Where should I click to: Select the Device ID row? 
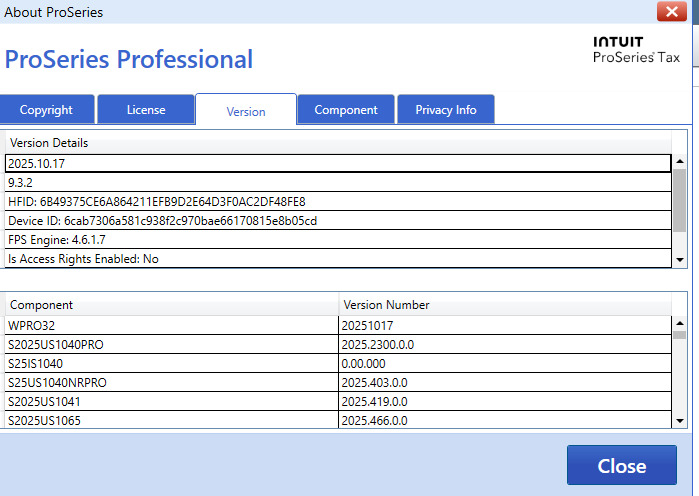pos(338,221)
